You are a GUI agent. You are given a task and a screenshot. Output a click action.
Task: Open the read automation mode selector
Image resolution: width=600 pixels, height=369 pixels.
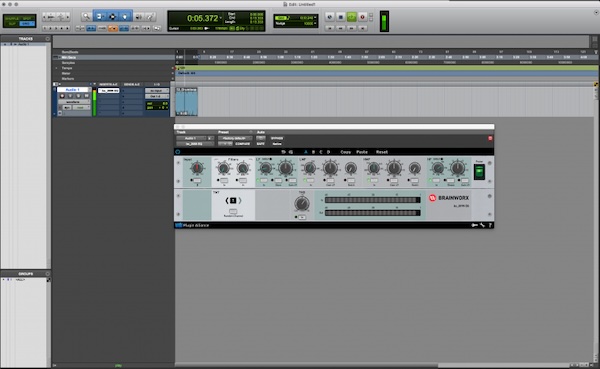[x=81, y=108]
